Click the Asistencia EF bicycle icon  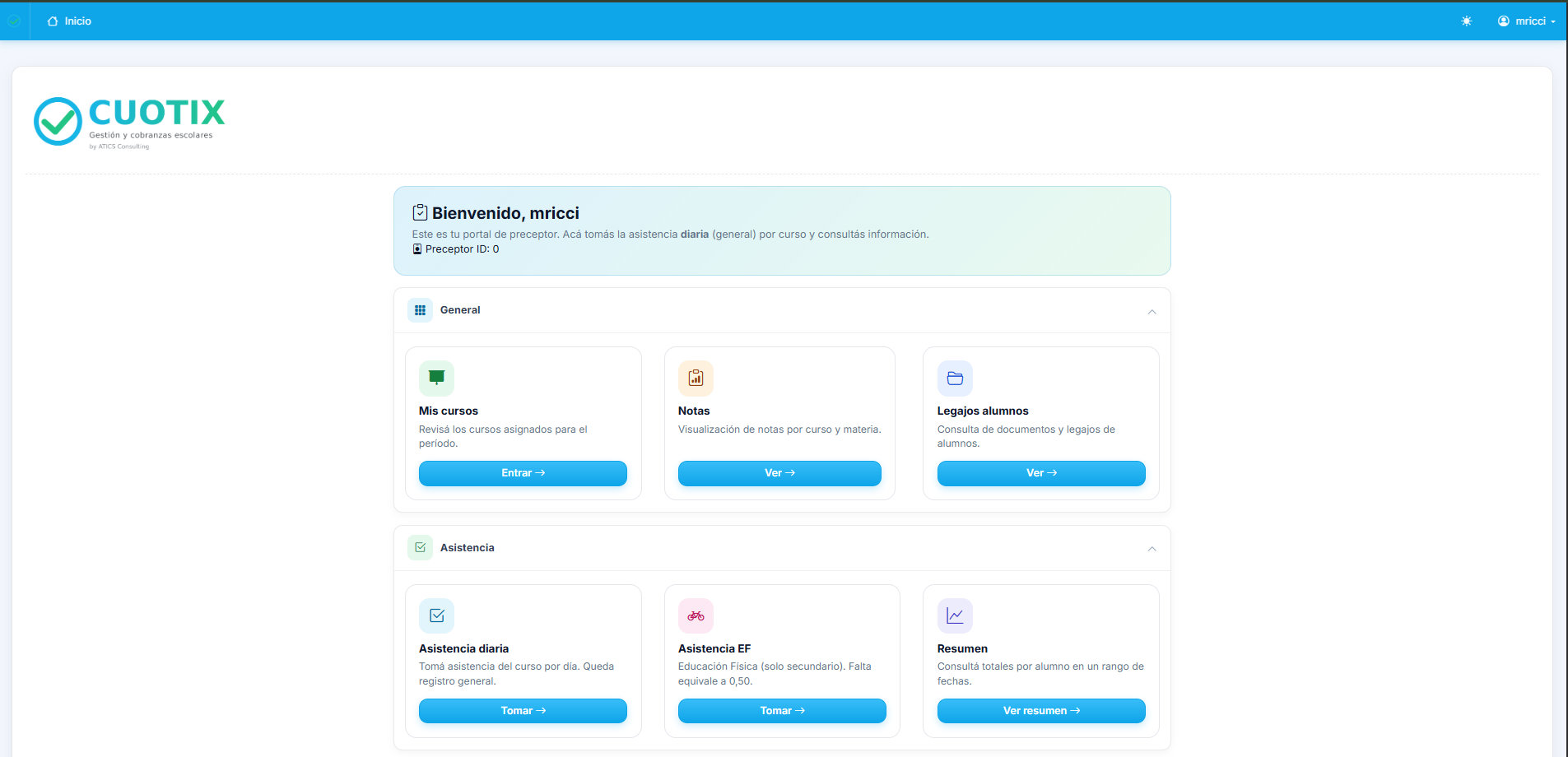point(696,615)
